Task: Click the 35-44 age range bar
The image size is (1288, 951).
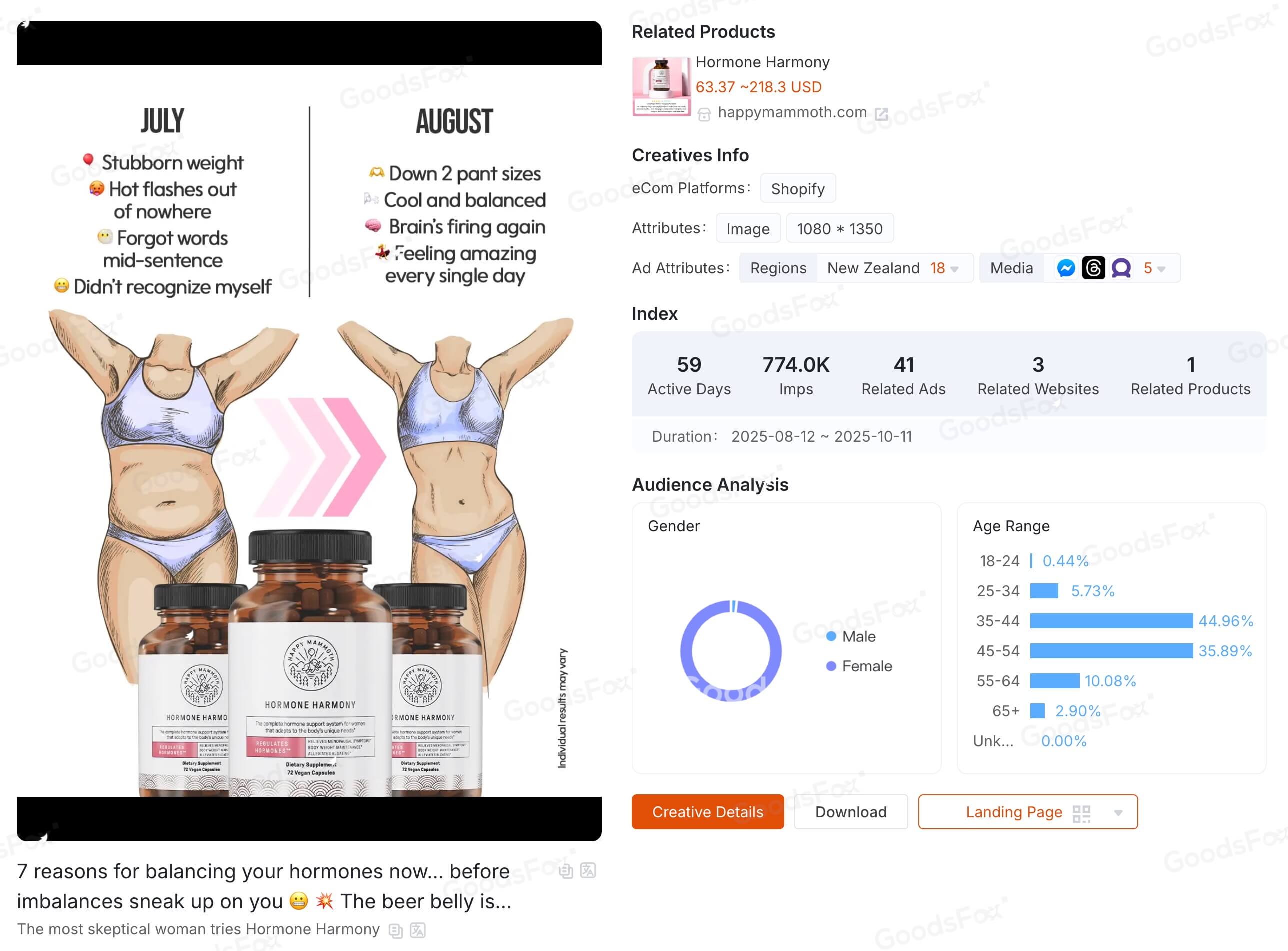Action: [1110, 620]
